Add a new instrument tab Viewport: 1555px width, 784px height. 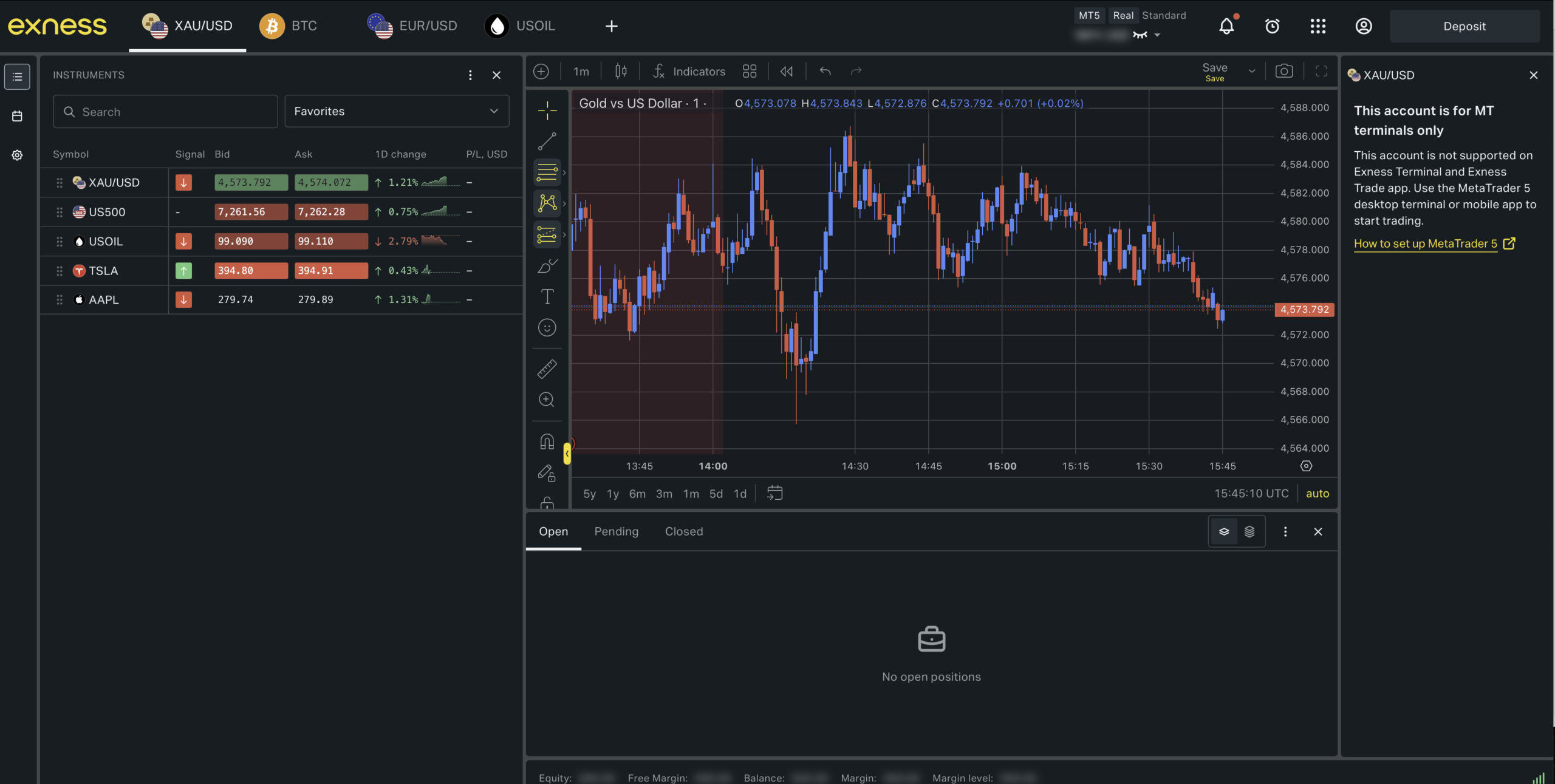[x=612, y=26]
